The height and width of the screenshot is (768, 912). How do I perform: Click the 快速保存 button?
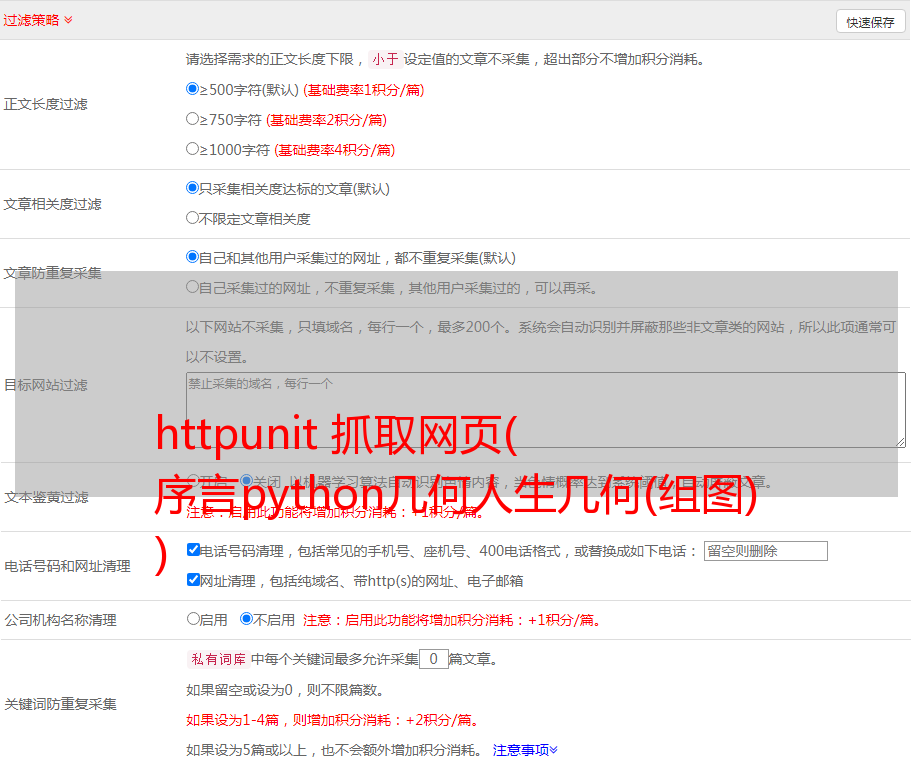[x=870, y=22]
